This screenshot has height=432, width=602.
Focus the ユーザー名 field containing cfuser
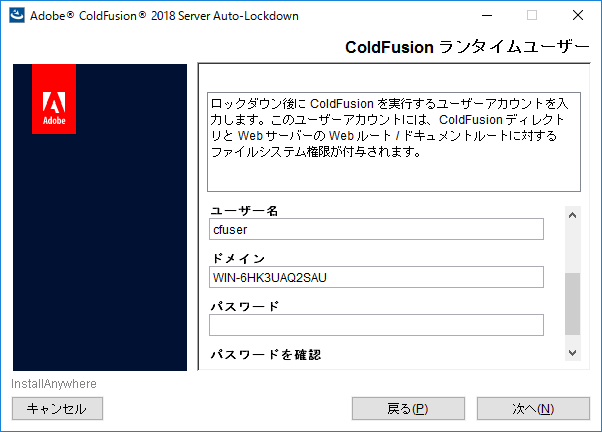click(375, 230)
